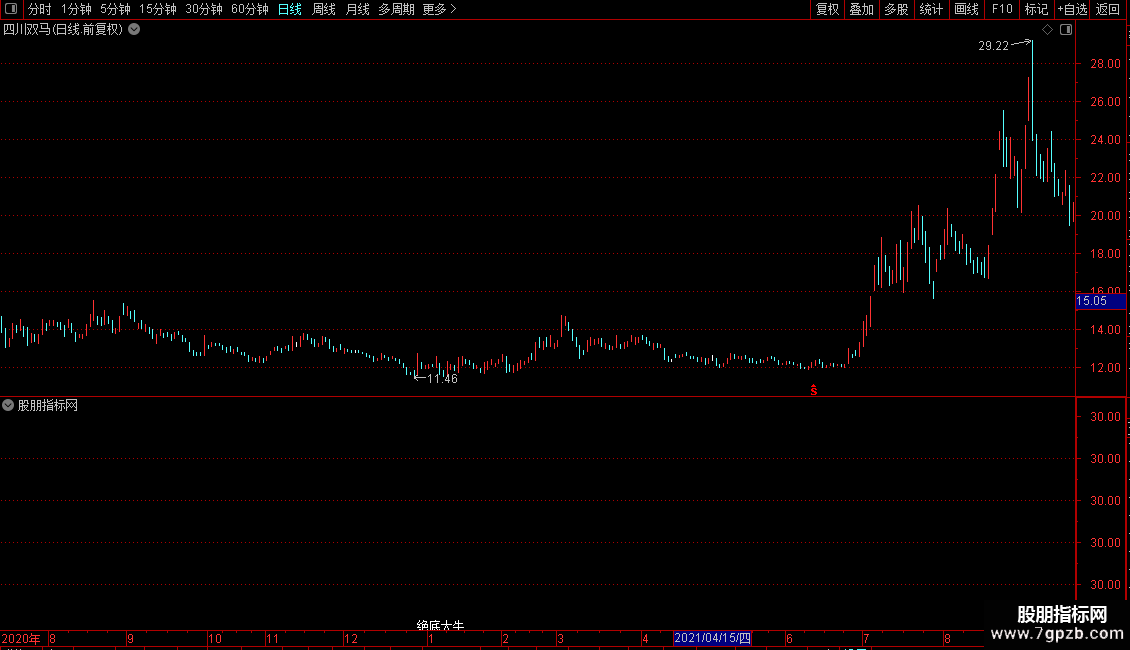Click the 20.00 price axis label
Image resolution: width=1130 pixels, height=650 pixels.
coord(1105,215)
